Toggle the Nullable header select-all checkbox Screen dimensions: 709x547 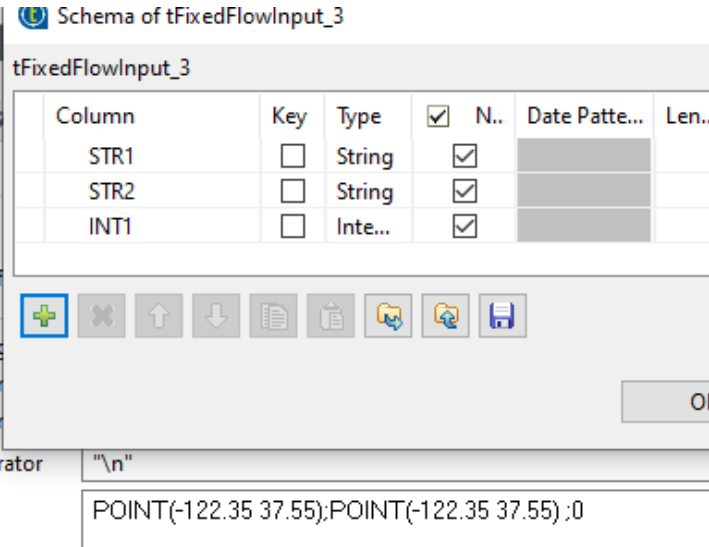(438, 116)
